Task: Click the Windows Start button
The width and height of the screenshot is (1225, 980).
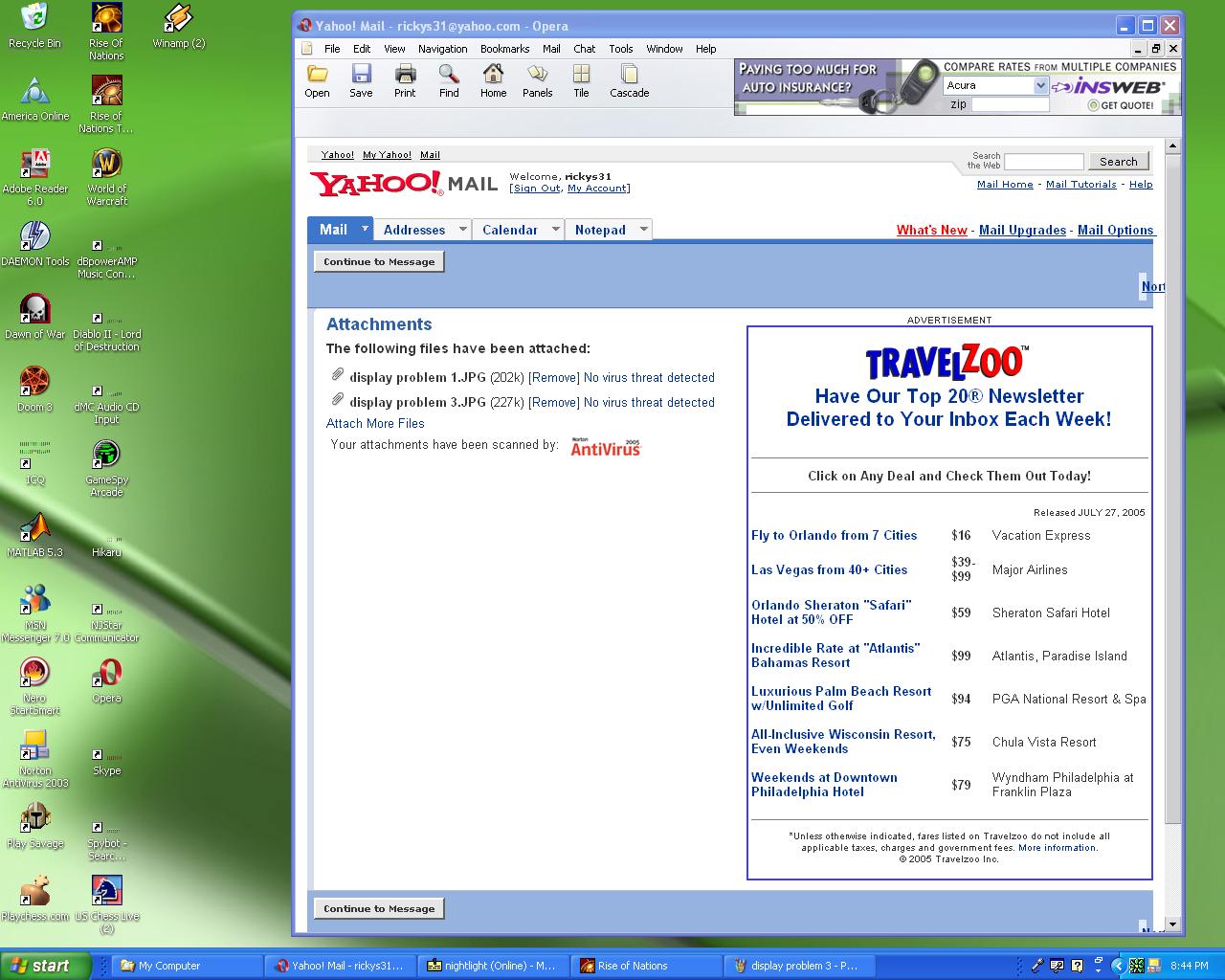Action: click(x=46, y=966)
